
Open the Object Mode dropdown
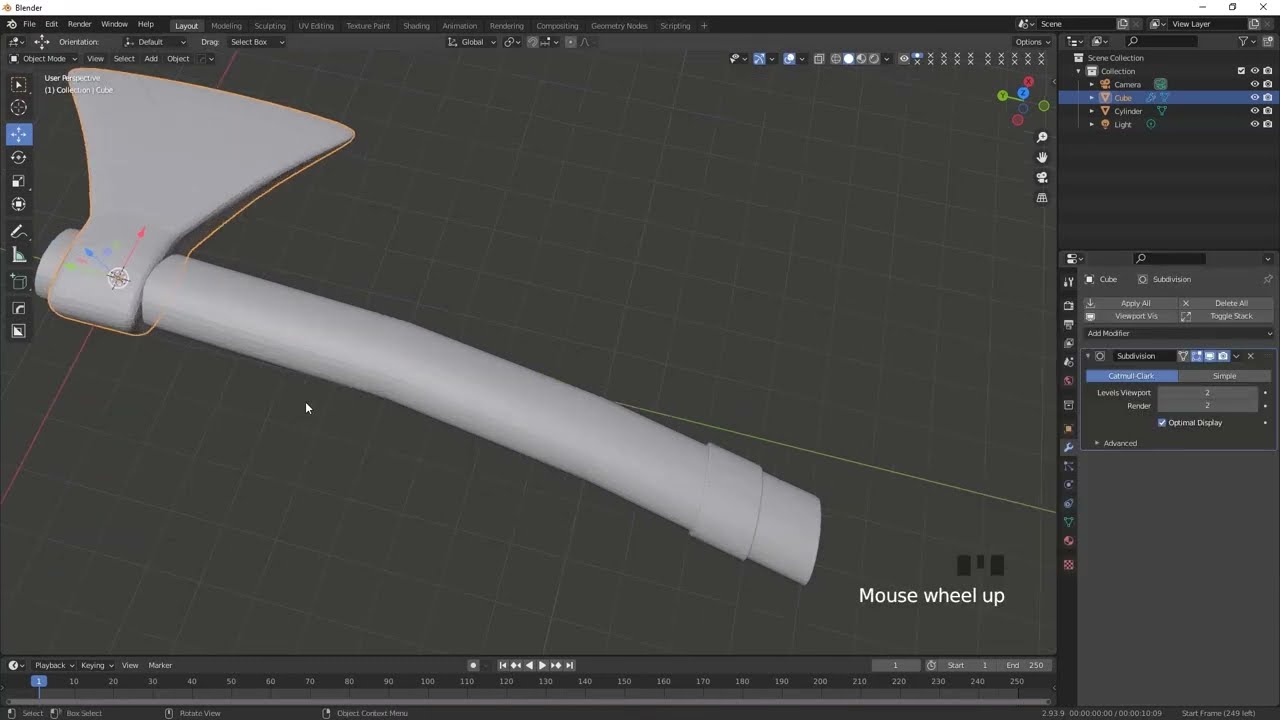tap(43, 59)
